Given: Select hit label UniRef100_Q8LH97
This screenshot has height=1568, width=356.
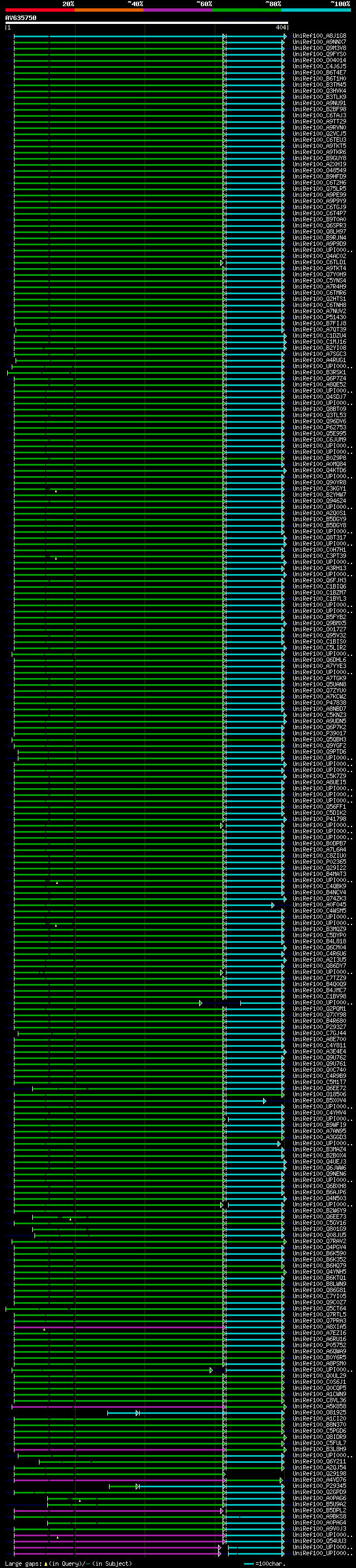Looking at the screenshot, I should [319, 231].
